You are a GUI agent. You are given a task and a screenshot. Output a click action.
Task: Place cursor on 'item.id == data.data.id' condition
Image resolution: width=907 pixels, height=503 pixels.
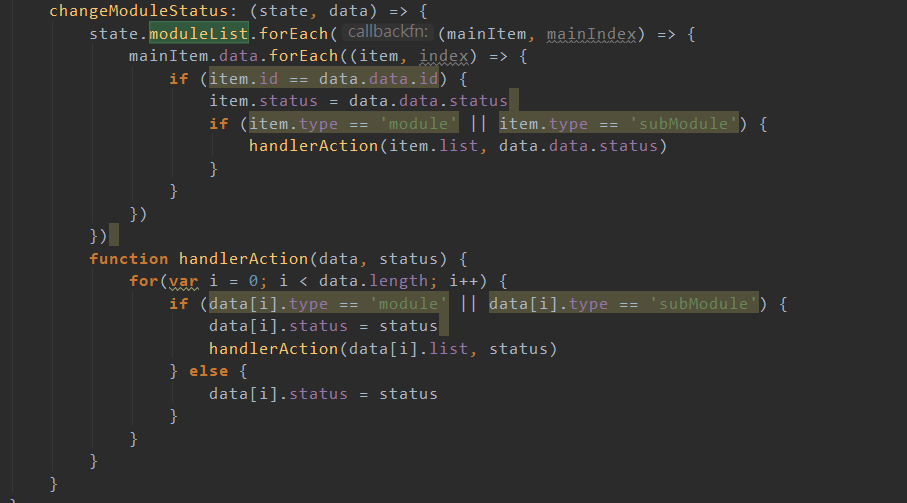pyautogui.click(x=323, y=79)
